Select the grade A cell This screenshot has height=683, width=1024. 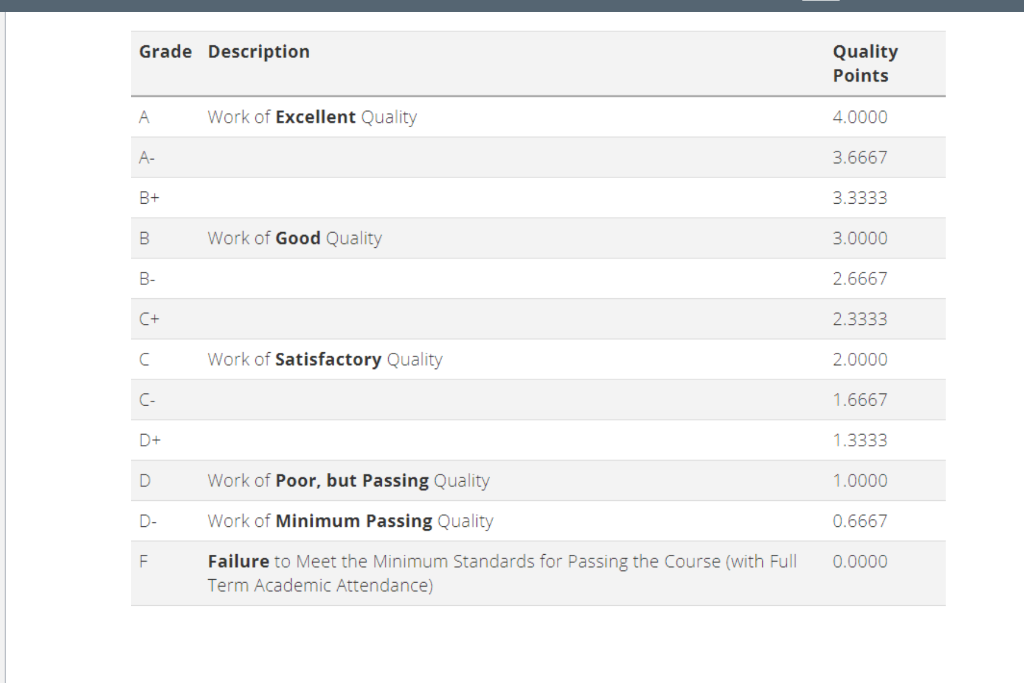[x=144, y=117]
